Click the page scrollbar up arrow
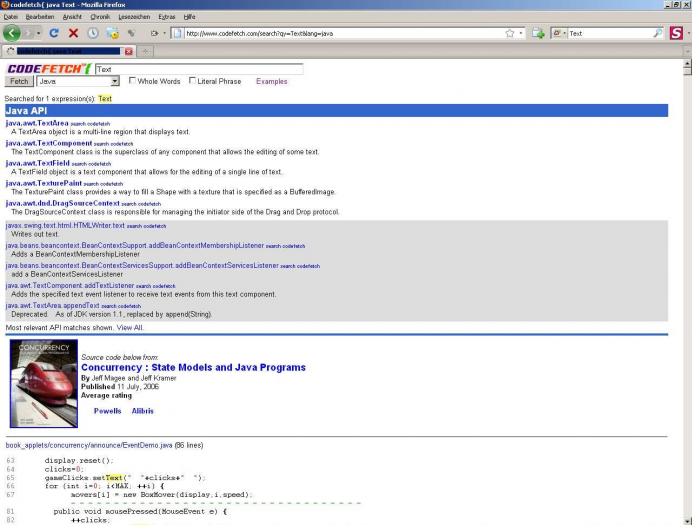The height and width of the screenshot is (525, 692). [x=687, y=64]
